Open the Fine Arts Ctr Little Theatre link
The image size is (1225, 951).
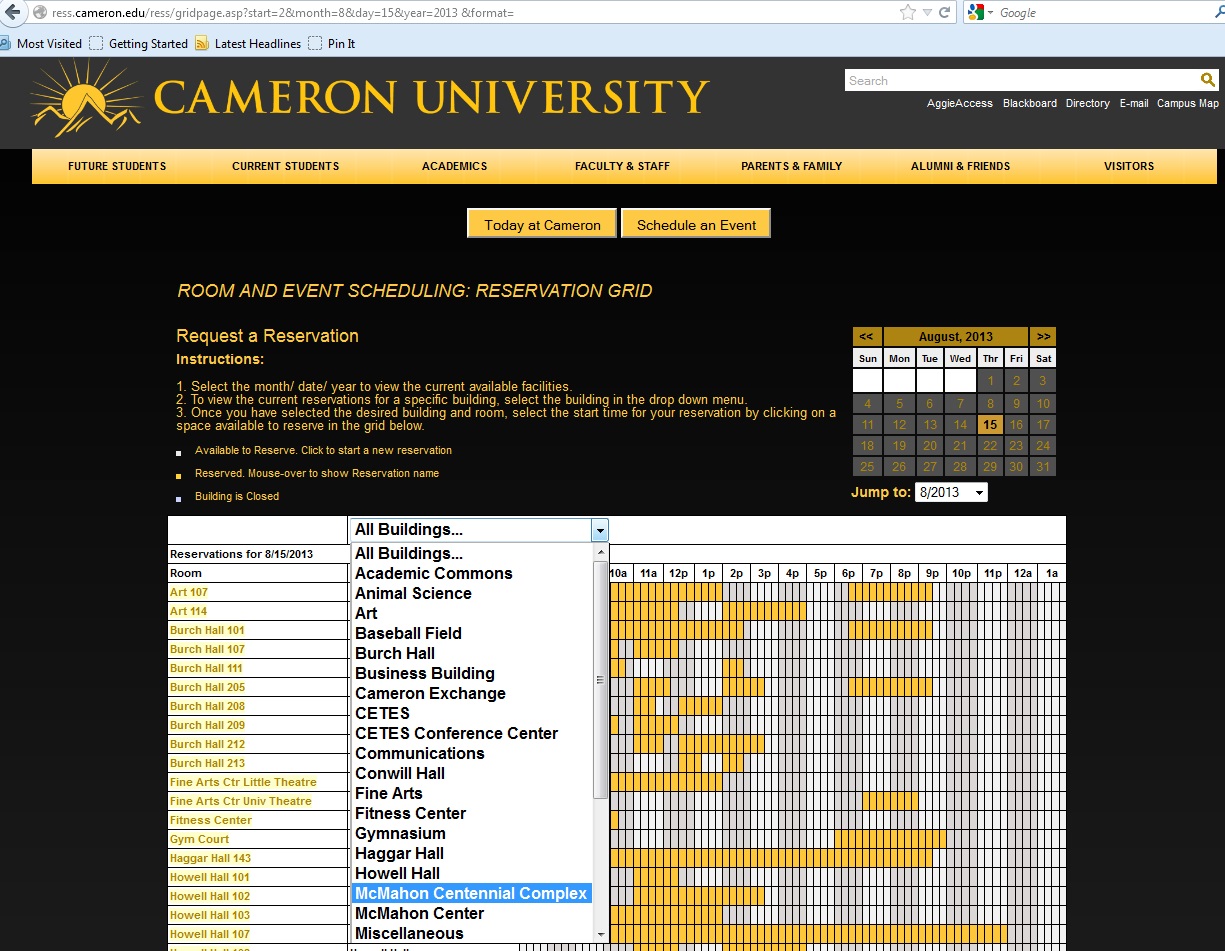tap(243, 782)
